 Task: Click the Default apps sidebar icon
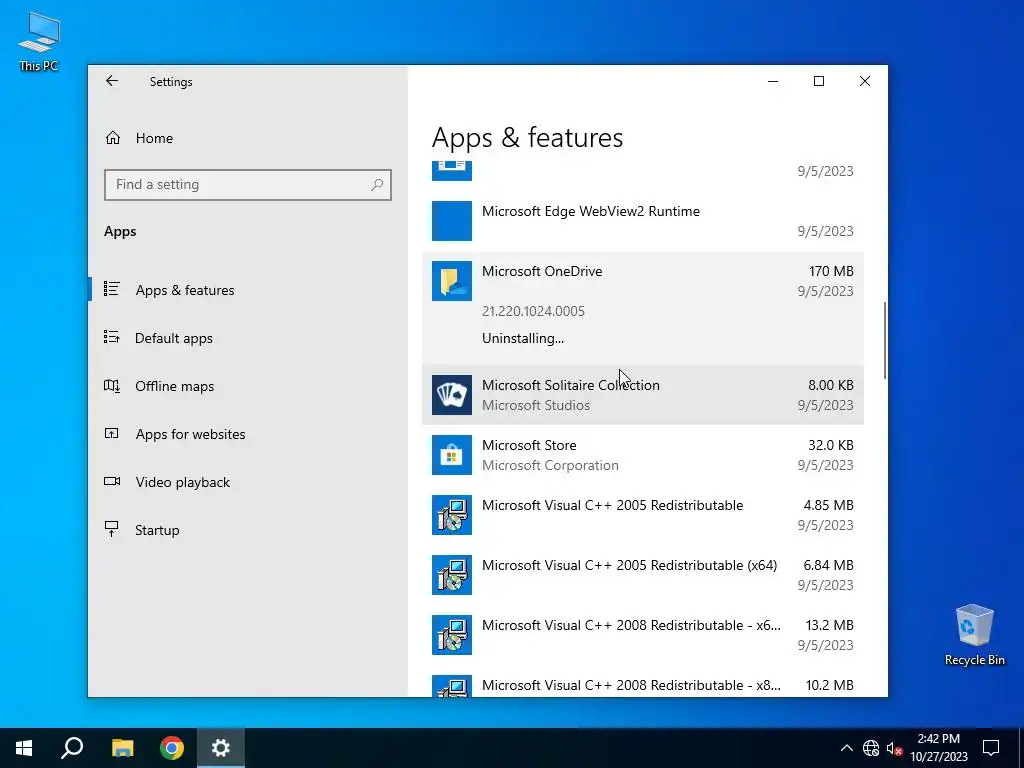pyautogui.click(x=112, y=337)
